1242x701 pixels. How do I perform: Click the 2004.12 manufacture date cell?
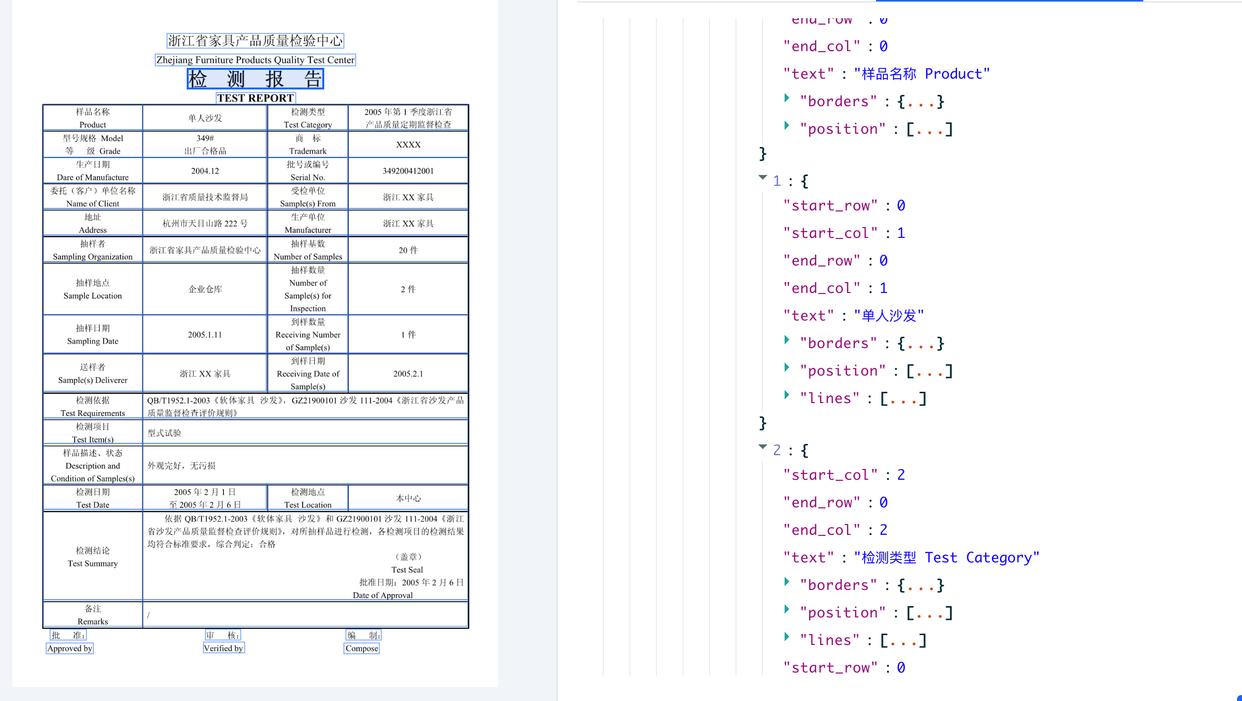[x=205, y=171]
